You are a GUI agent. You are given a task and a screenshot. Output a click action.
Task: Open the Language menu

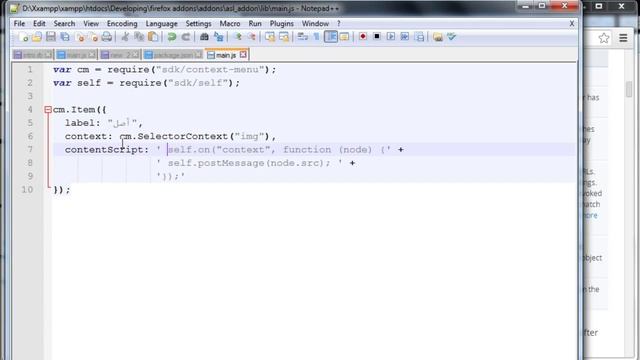161,24
